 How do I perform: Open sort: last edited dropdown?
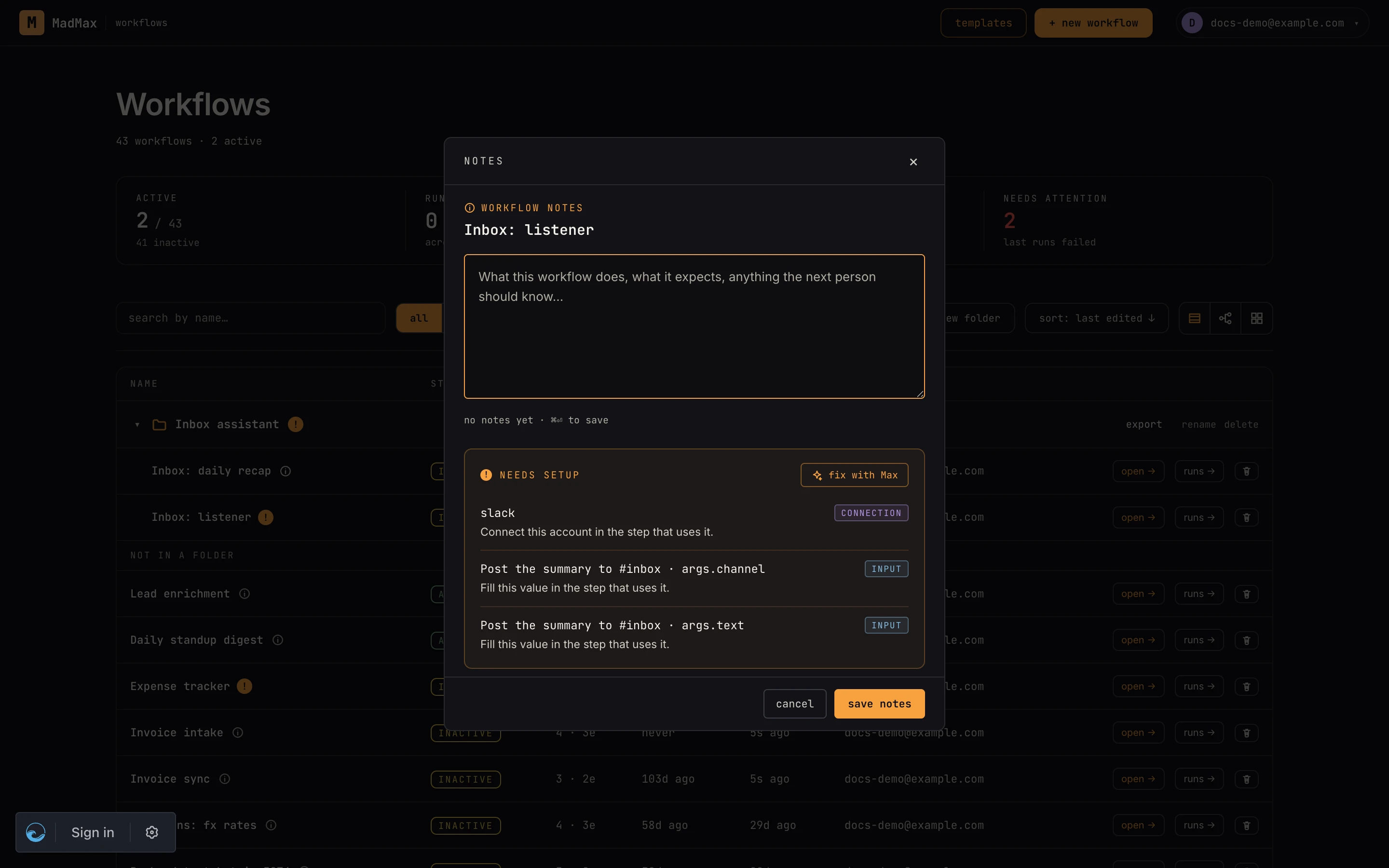pyautogui.click(x=1096, y=318)
